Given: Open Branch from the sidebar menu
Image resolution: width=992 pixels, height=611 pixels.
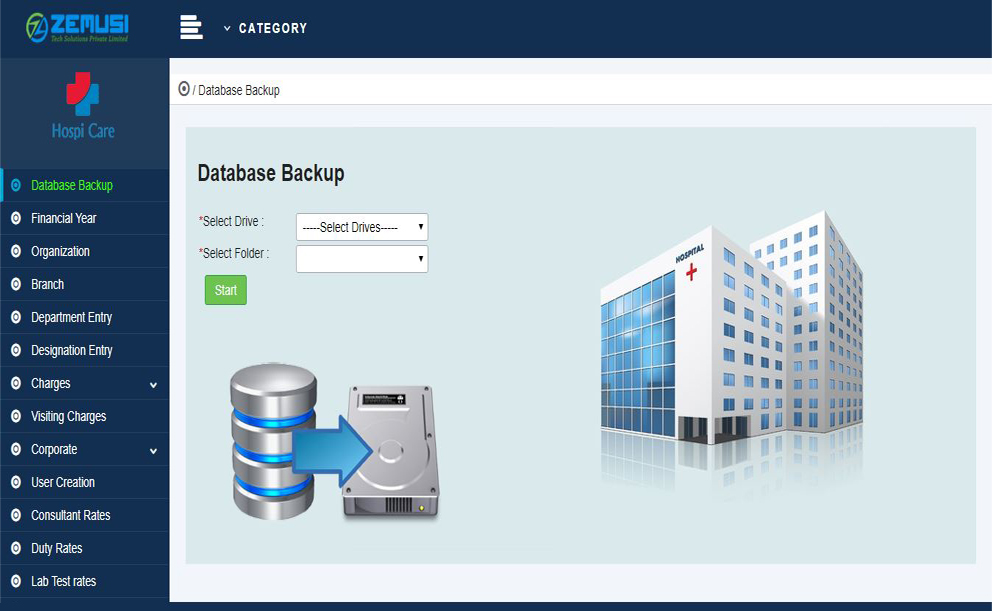Looking at the screenshot, I should tap(47, 284).
